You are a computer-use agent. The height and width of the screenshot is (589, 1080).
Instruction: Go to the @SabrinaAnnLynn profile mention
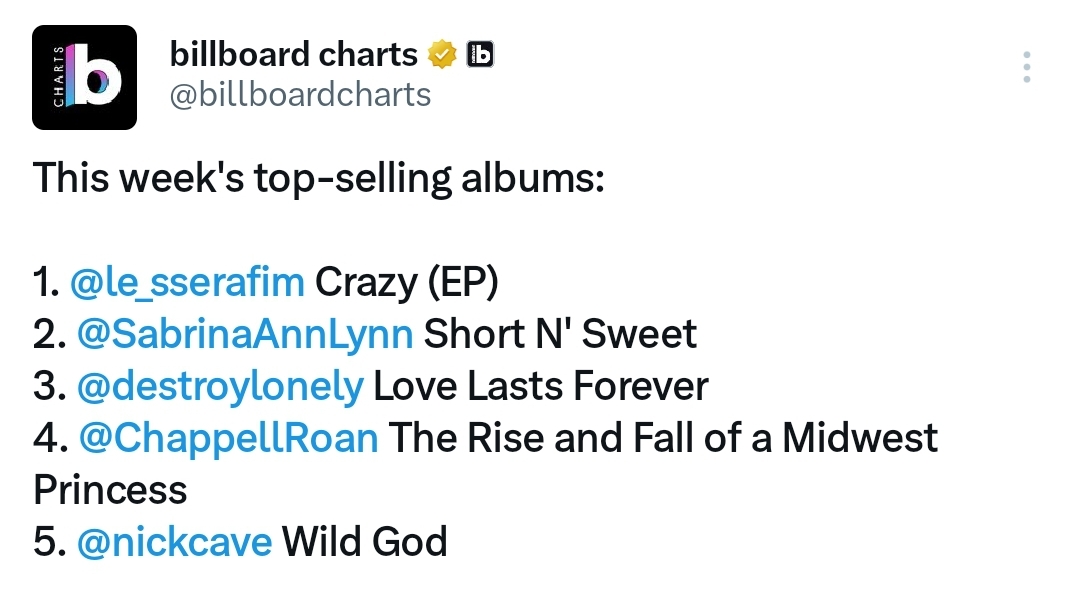click(x=245, y=334)
